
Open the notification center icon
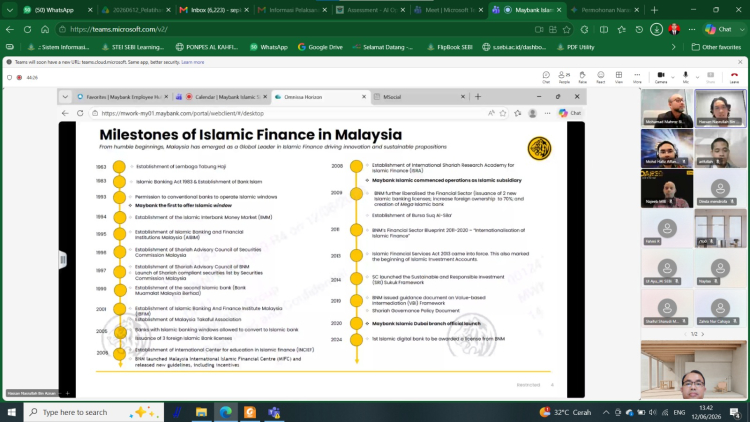click(735, 412)
